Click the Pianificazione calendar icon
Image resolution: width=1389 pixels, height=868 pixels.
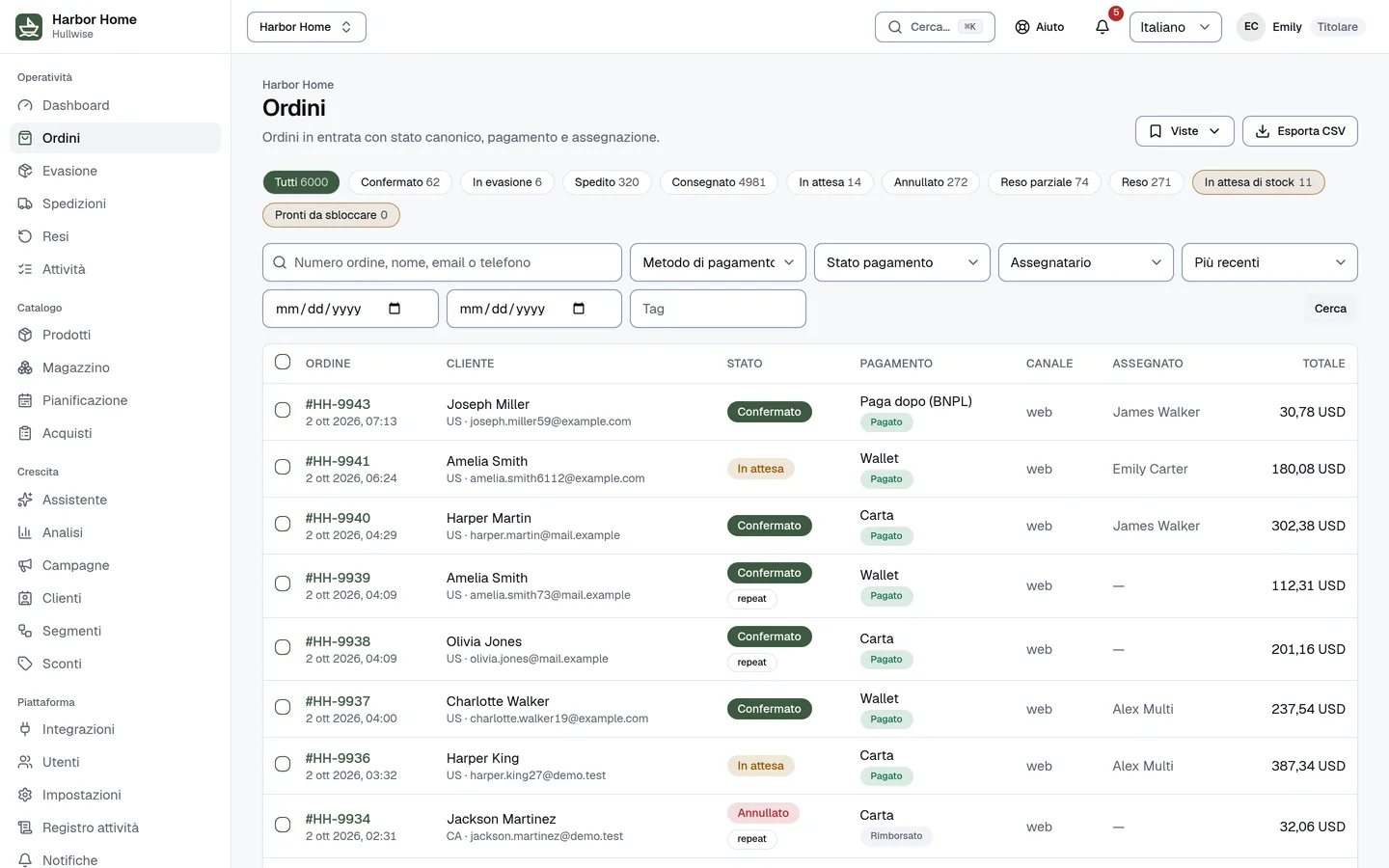click(x=25, y=400)
